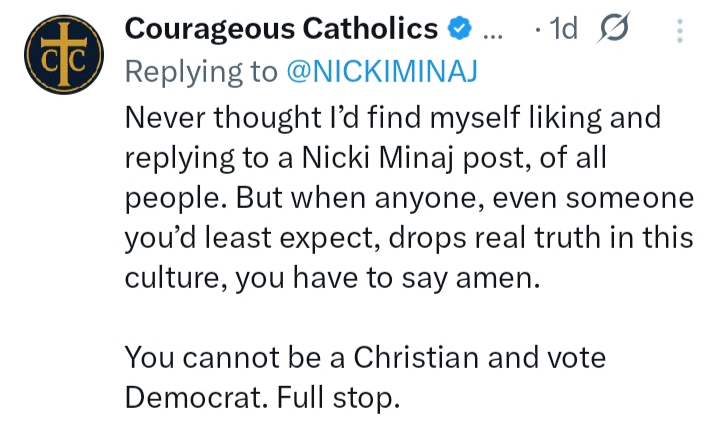Click the line "you'd least expect, drops real truth"
Viewport: 720px width, 441px height.
tap(409, 238)
